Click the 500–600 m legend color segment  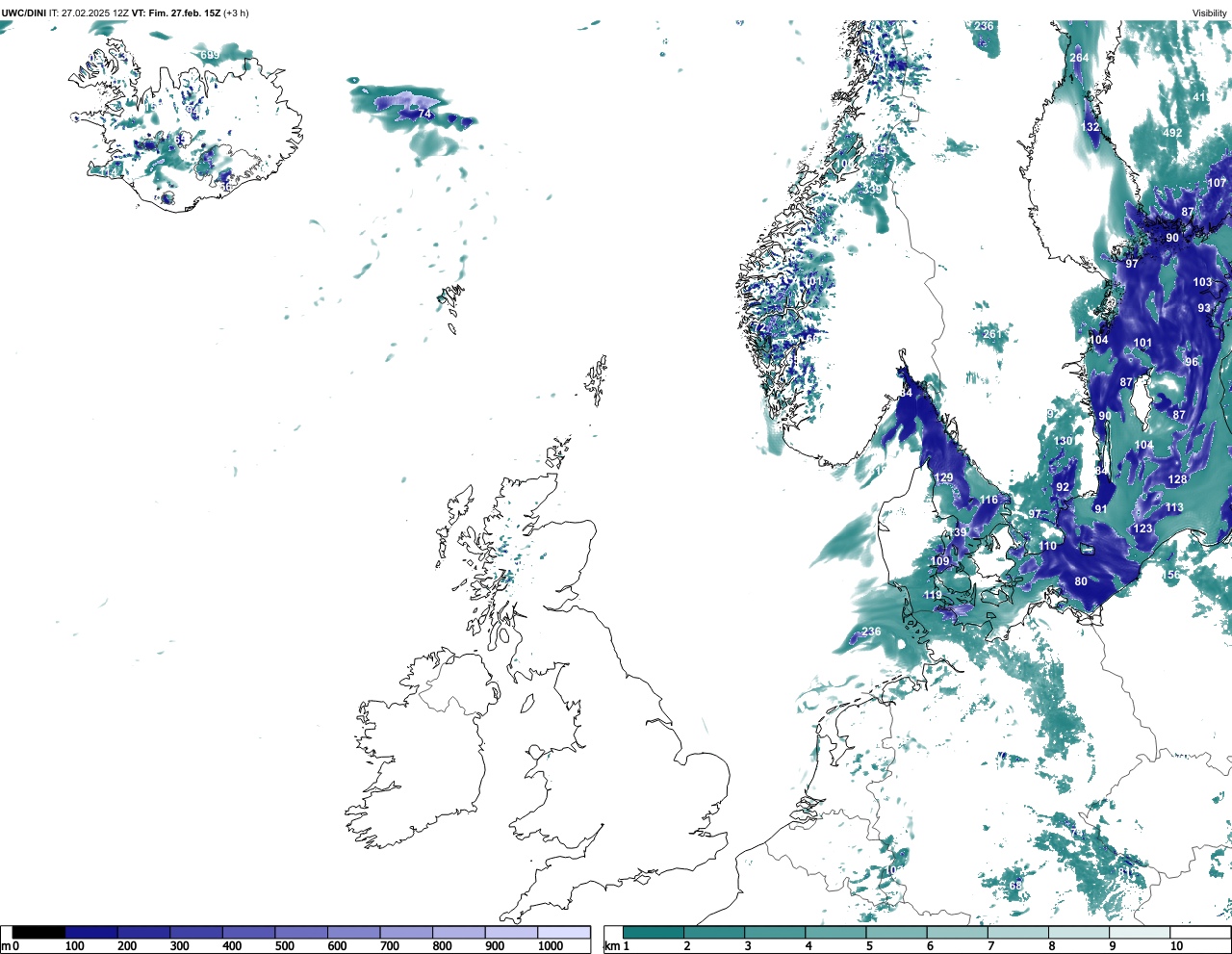tap(301, 932)
